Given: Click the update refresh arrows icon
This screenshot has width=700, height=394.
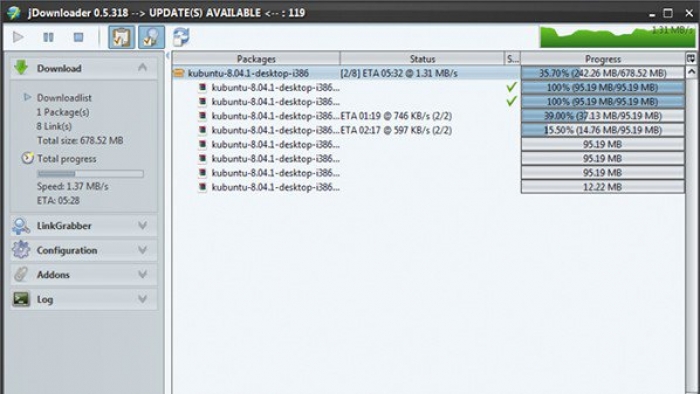Looking at the screenshot, I should [181, 37].
